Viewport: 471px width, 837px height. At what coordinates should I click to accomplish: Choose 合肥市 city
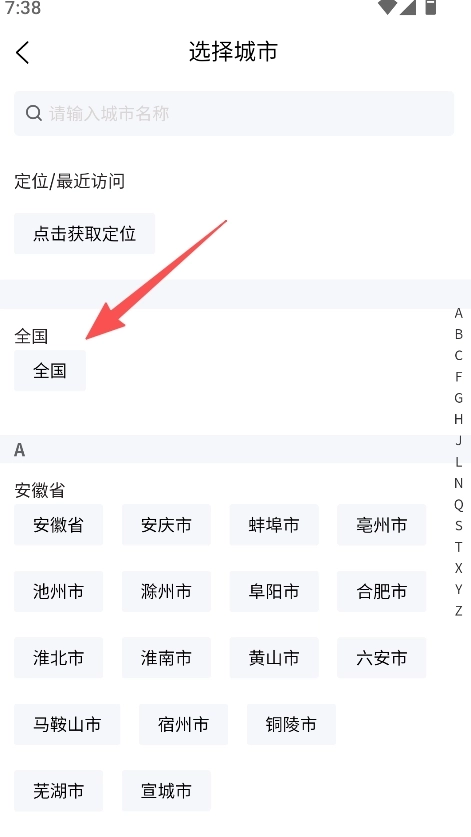(381, 591)
